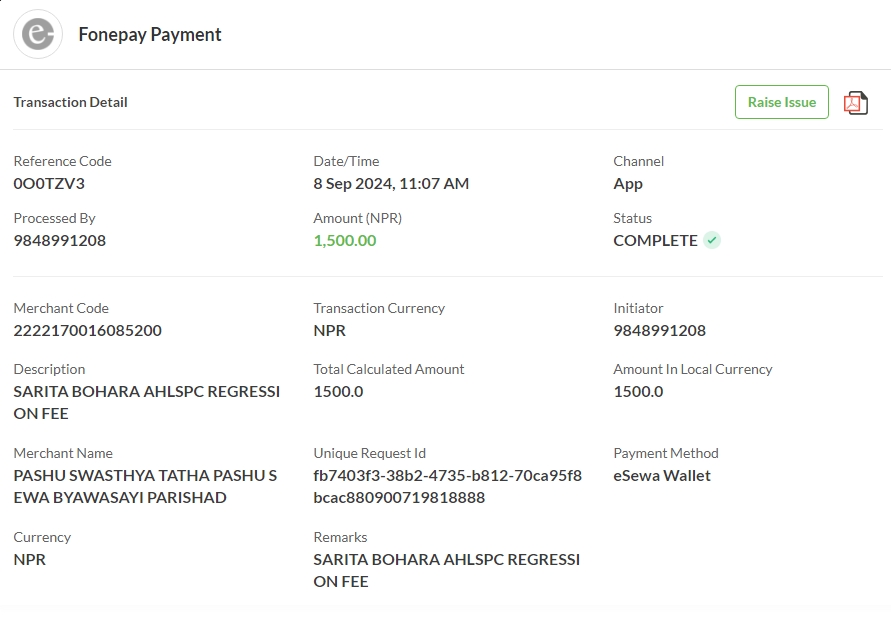Select reference code 0O0TZV3
The height and width of the screenshot is (621, 891).
tap(49, 184)
